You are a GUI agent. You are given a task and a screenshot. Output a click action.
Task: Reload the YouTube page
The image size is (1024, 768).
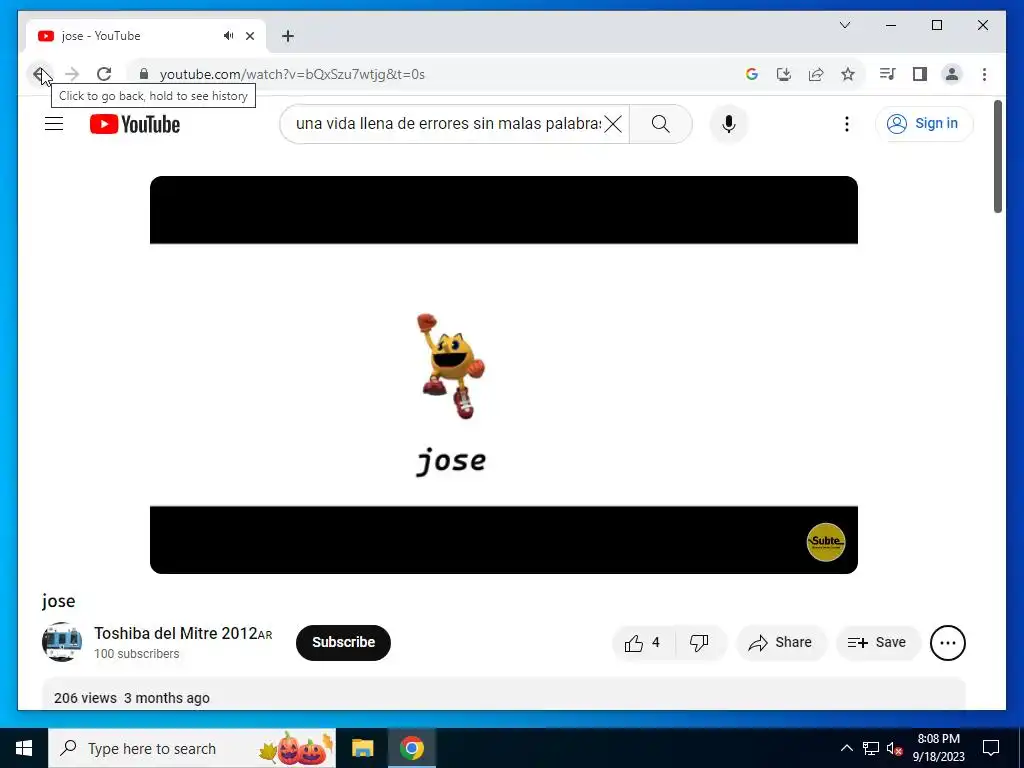pyautogui.click(x=104, y=74)
